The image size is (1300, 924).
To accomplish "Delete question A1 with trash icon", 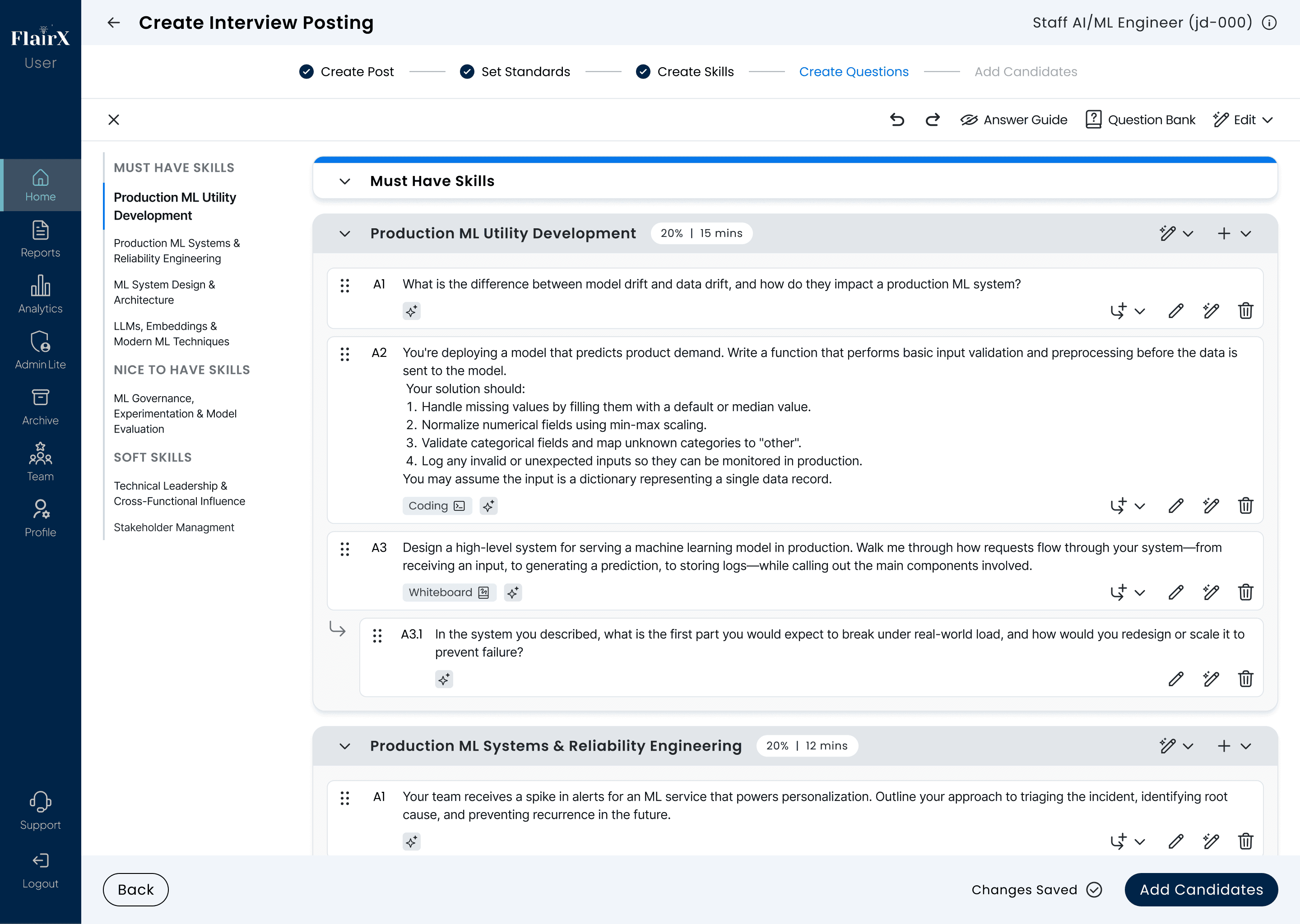I will point(1245,311).
